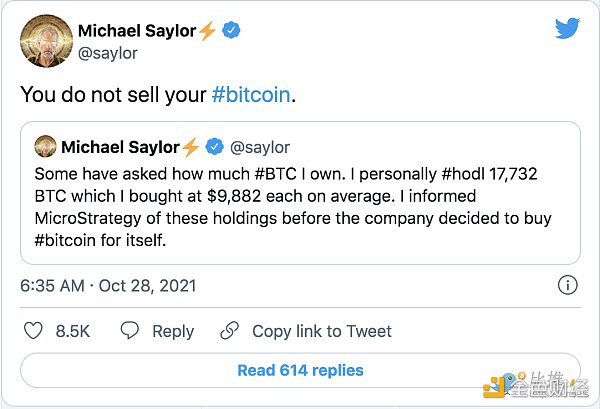Click the small avatar in quoted tweet
The image size is (600, 409).
[x=45, y=148]
